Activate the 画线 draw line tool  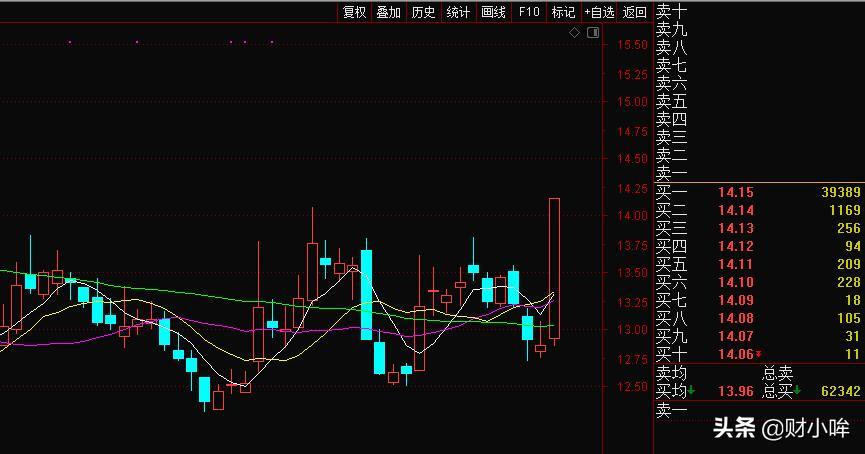(x=493, y=12)
